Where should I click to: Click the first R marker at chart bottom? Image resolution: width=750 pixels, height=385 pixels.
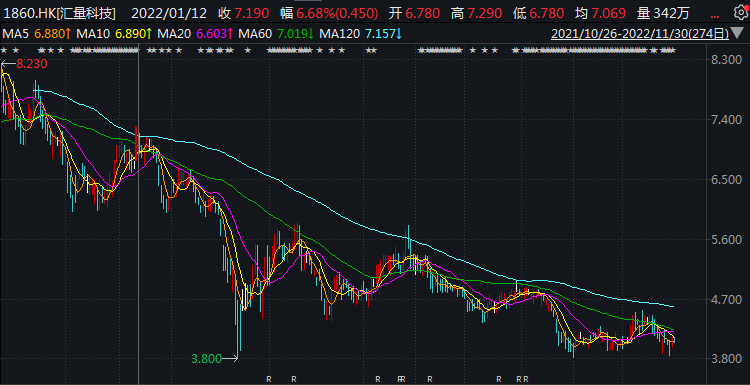pos(269,379)
